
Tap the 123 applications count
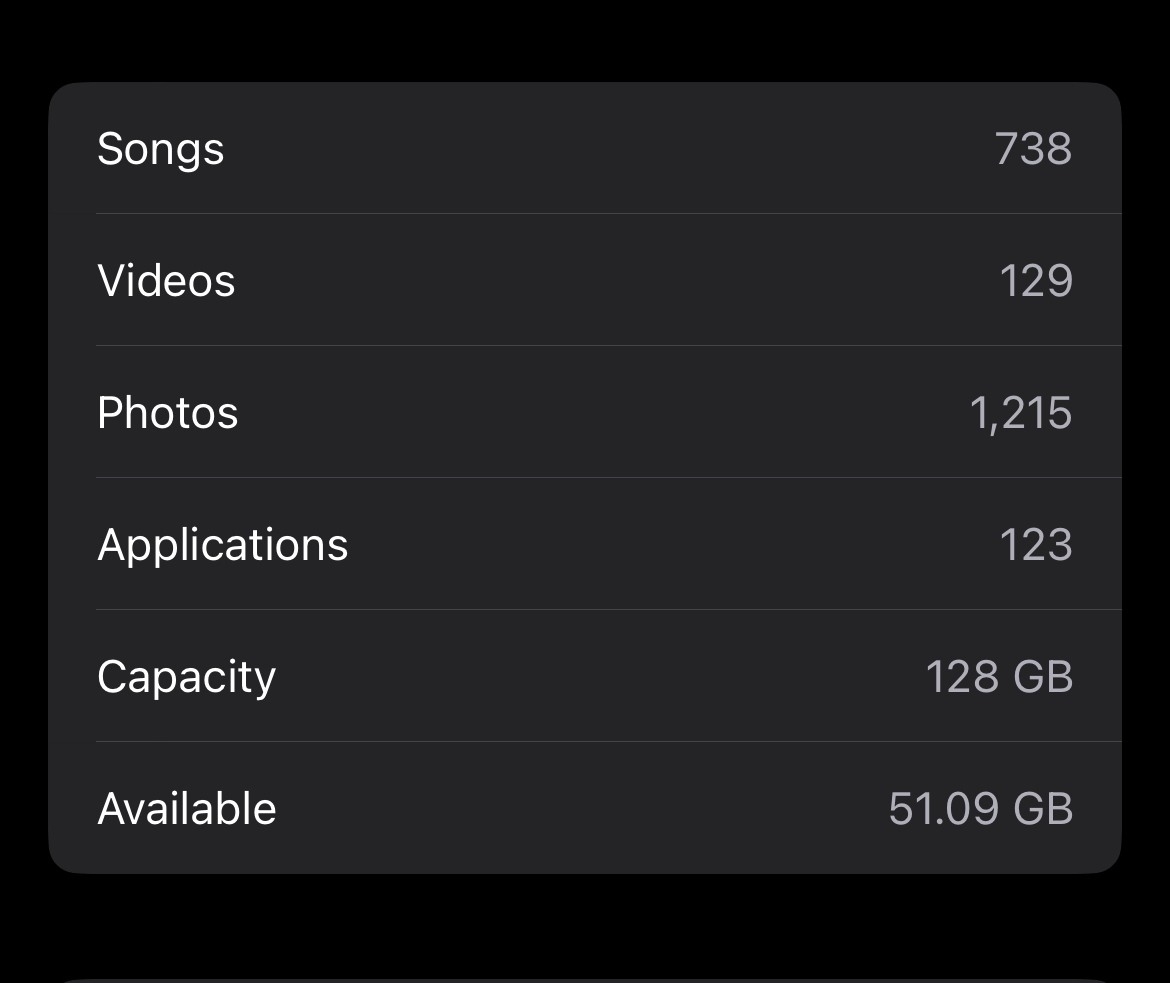coord(1035,545)
